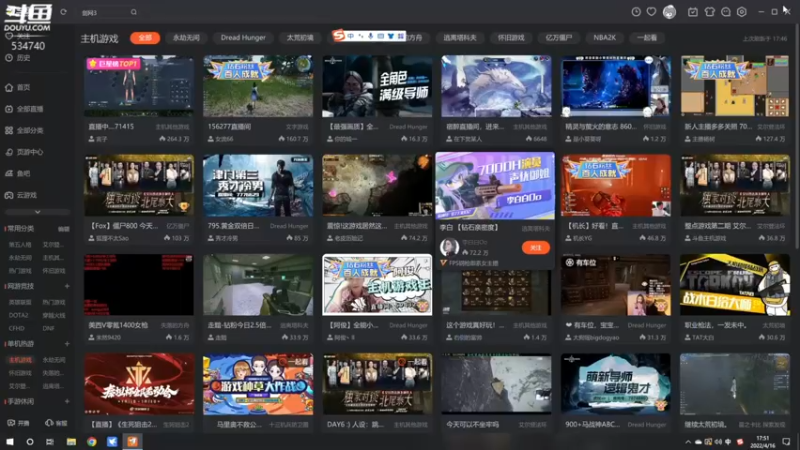
Task: Open 游戏神草大作战 stream thumbnail
Action: [258, 384]
